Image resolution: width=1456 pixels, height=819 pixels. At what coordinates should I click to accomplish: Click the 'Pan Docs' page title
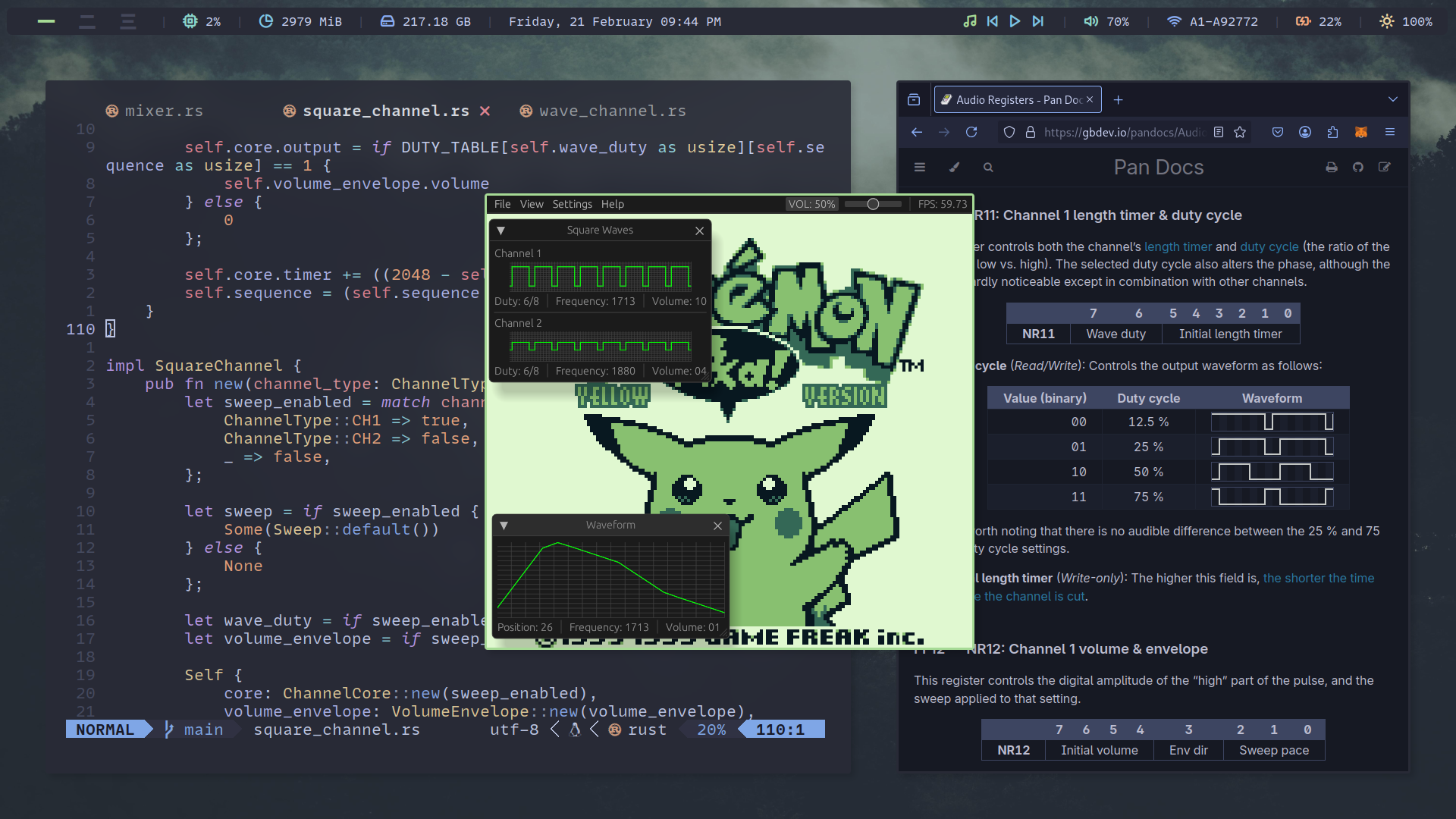pos(1158,168)
